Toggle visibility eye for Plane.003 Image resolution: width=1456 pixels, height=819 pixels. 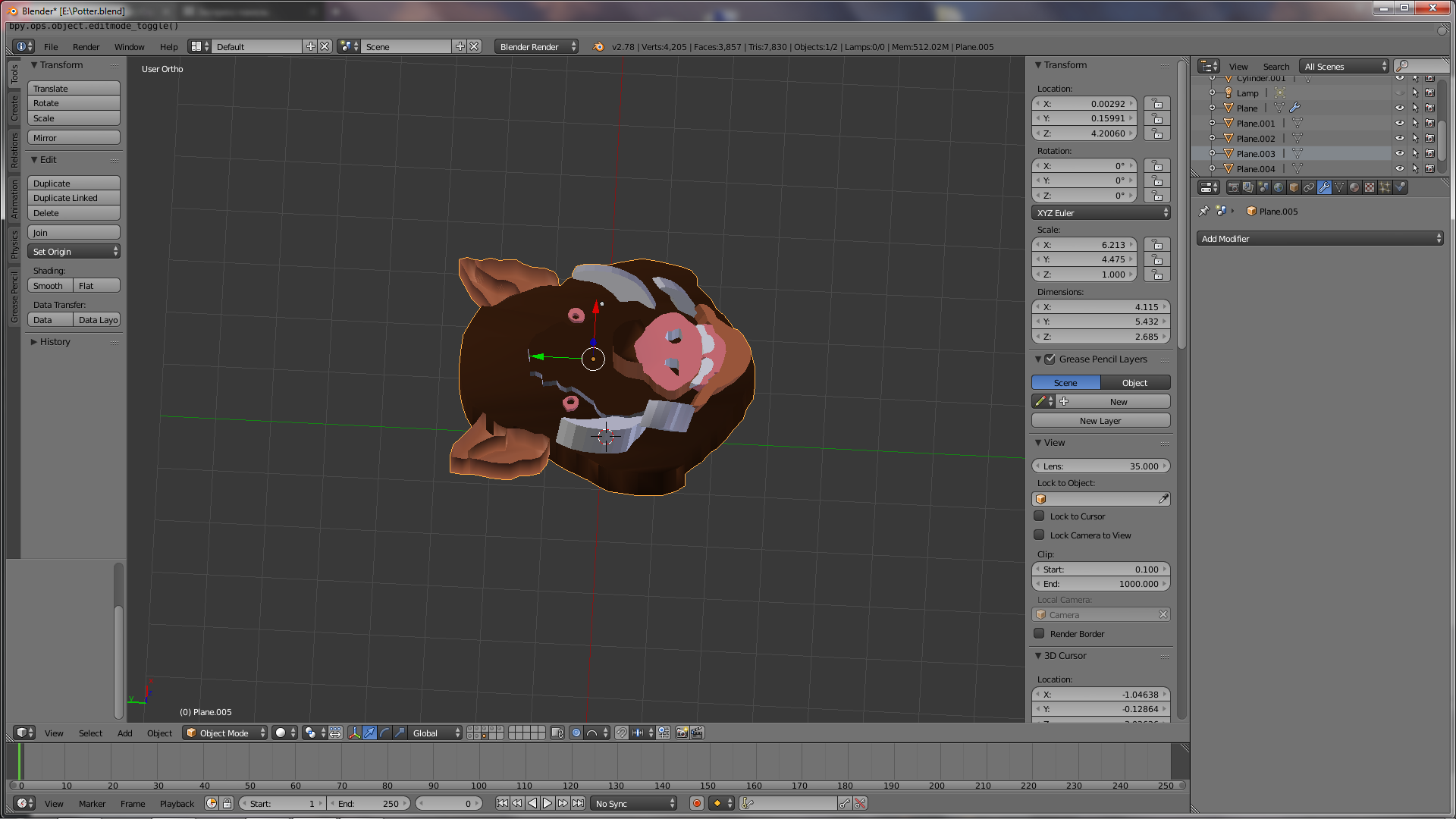click(x=1400, y=153)
